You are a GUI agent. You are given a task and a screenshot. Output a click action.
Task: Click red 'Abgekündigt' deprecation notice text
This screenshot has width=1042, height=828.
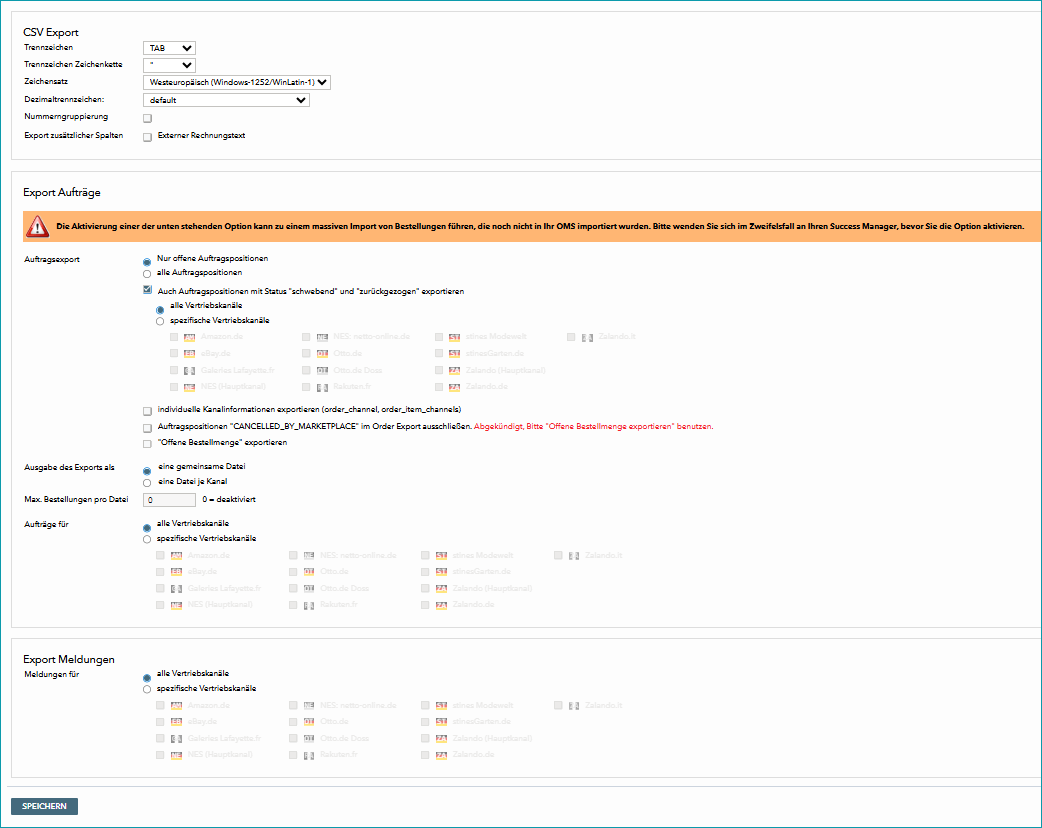(x=593, y=427)
